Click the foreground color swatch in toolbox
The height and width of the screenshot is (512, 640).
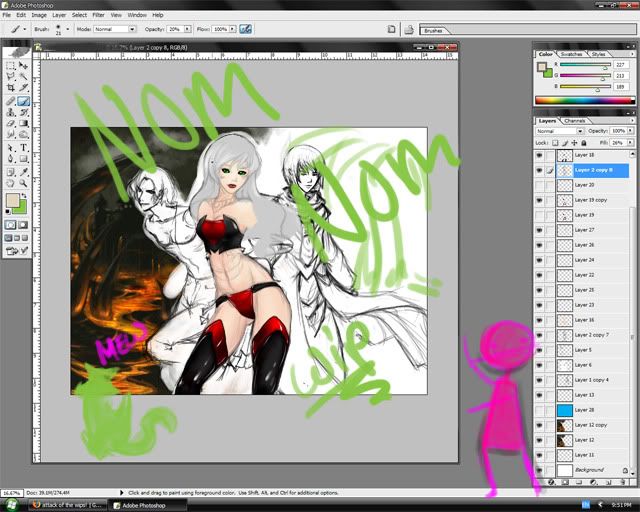[12, 200]
